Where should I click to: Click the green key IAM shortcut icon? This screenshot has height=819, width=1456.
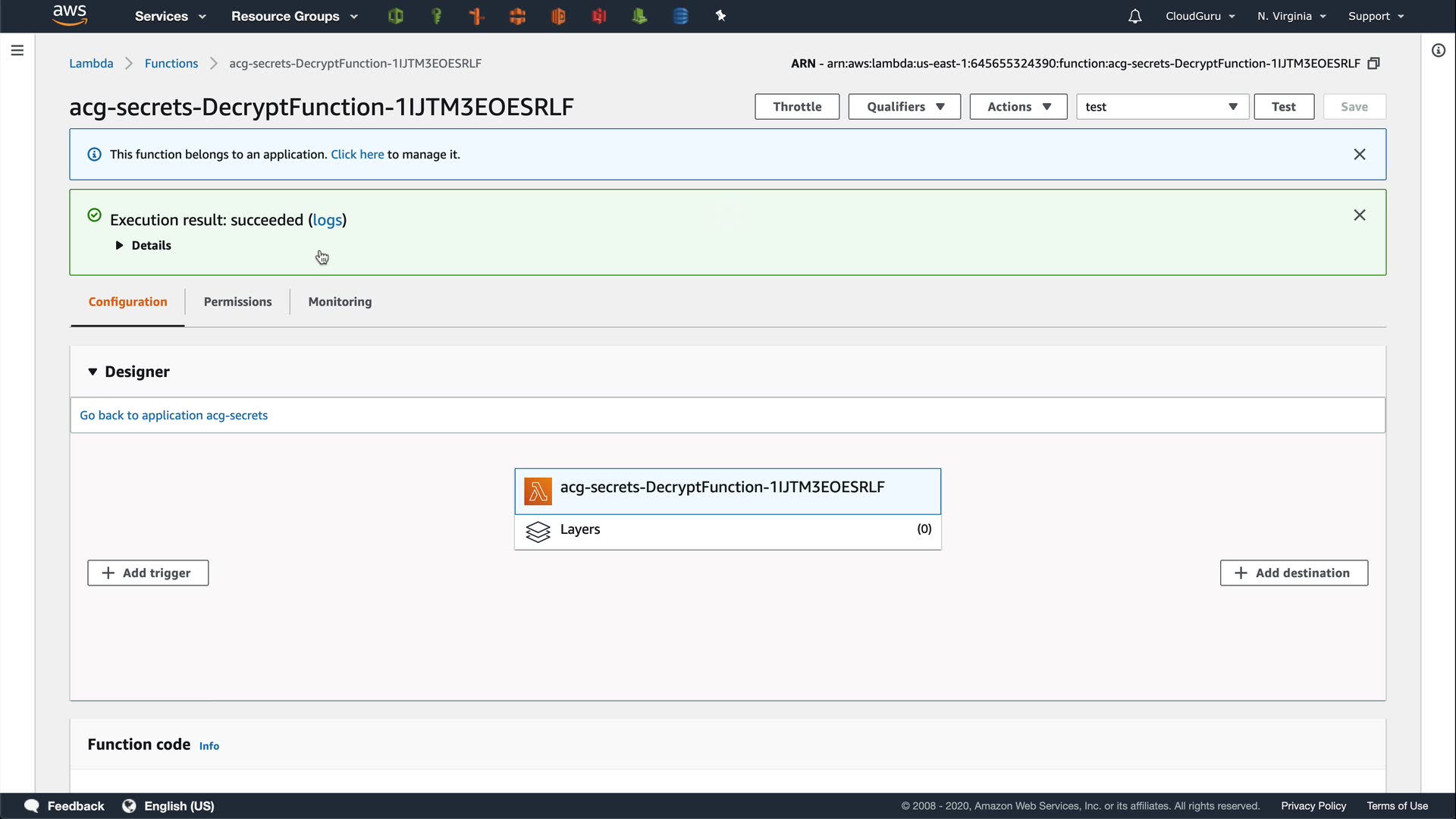point(436,16)
